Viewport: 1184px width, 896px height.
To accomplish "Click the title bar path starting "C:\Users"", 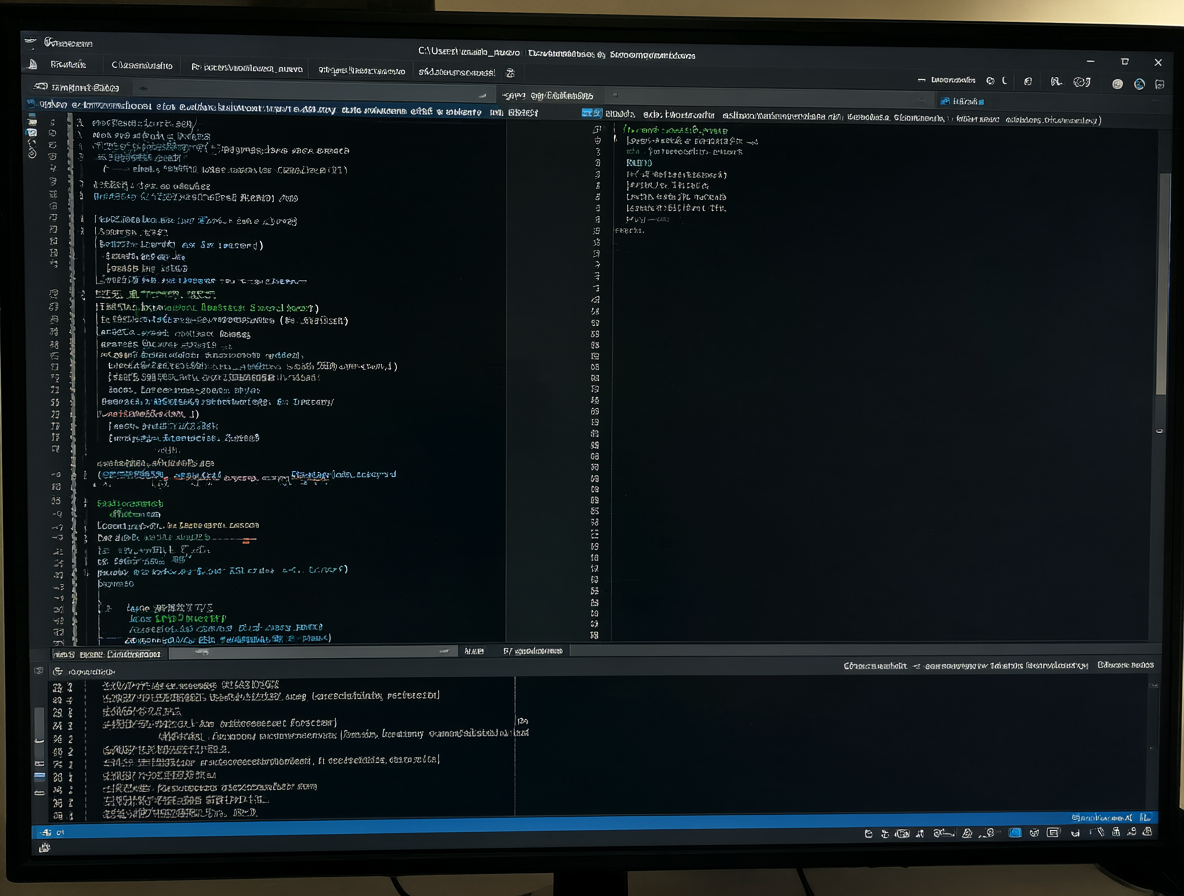I will 469,52.
